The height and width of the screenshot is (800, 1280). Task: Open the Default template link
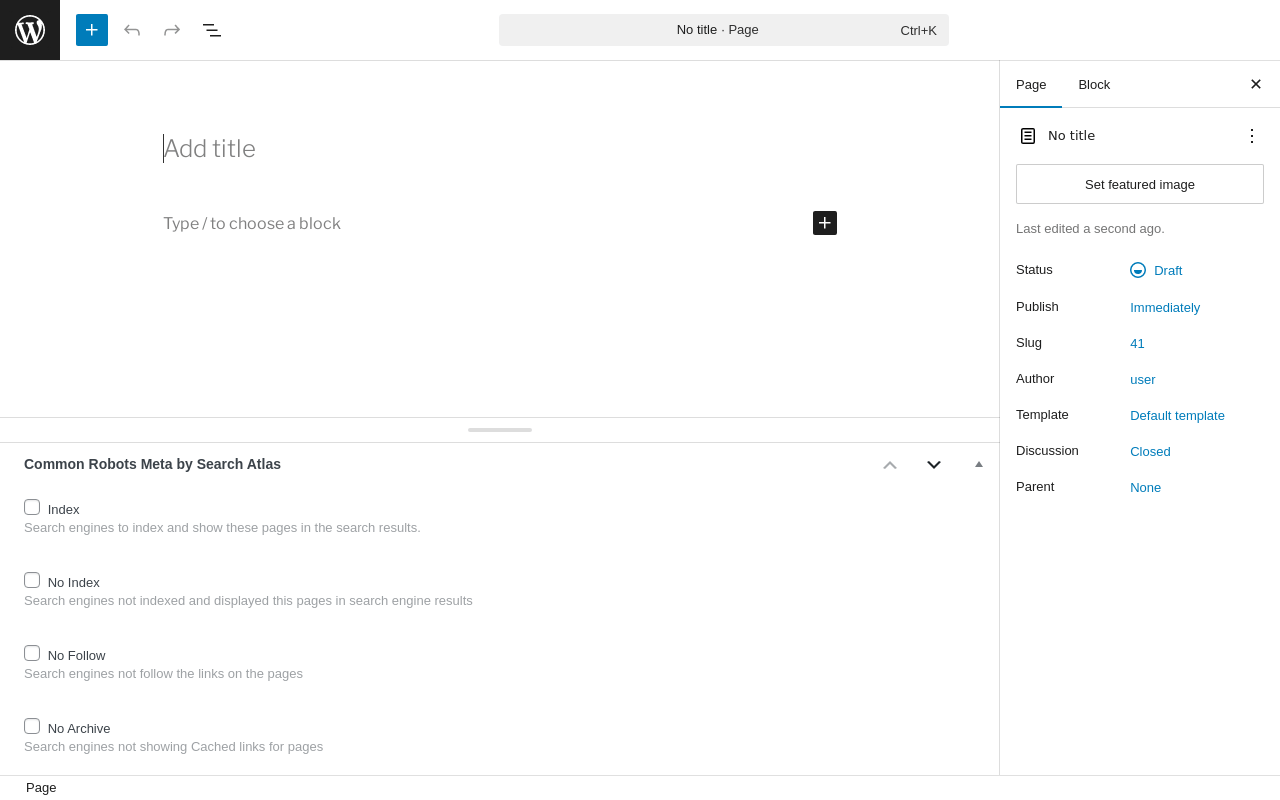(1177, 415)
